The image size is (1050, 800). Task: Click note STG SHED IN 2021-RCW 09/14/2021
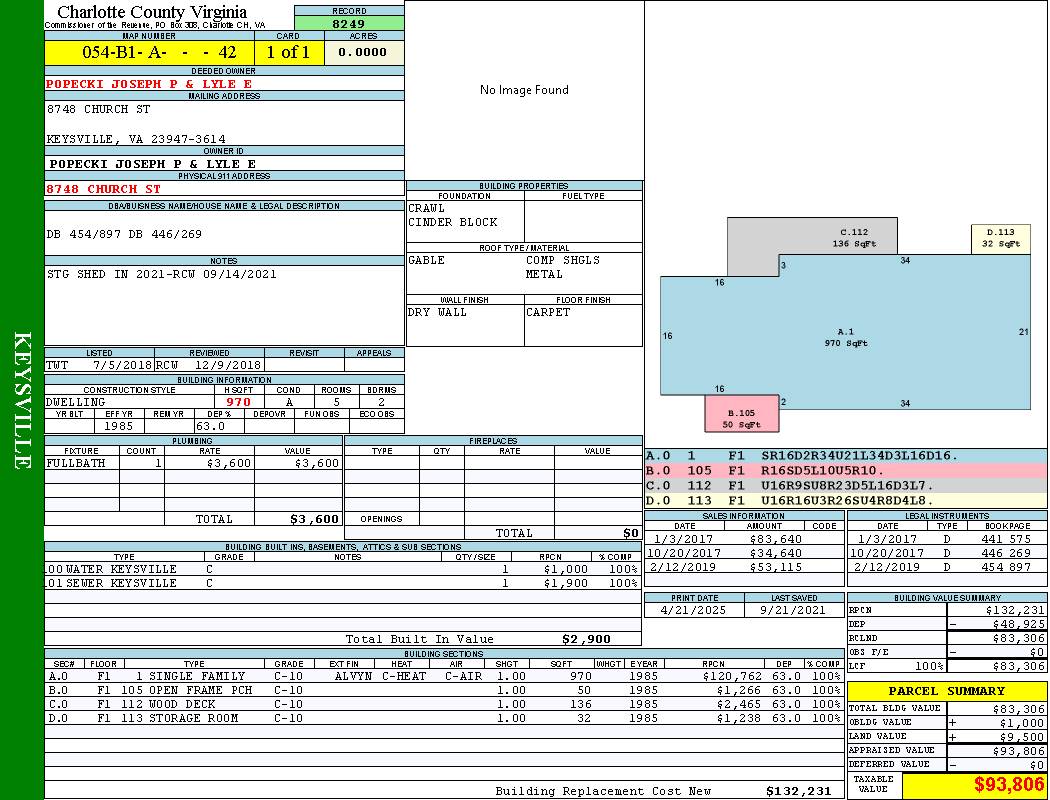pos(161,274)
